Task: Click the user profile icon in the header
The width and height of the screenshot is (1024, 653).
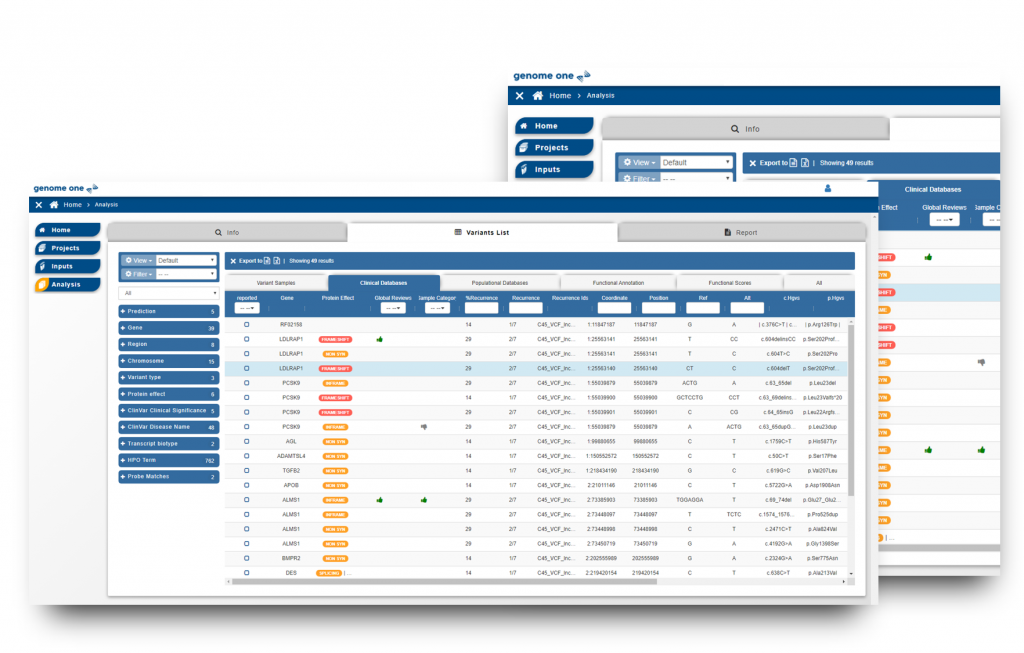Action: [x=828, y=187]
